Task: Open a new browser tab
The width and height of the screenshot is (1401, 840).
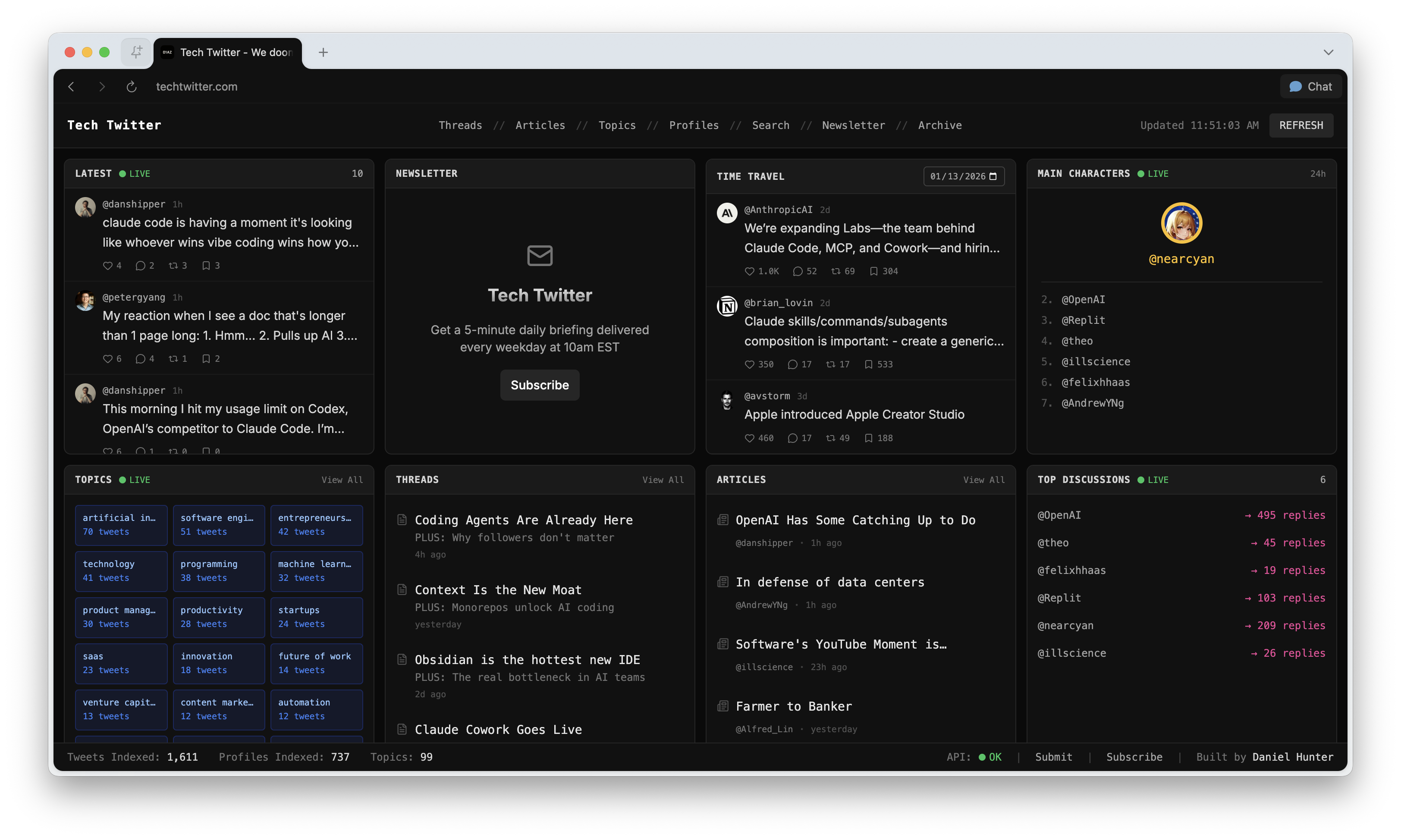Action: click(x=323, y=52)
